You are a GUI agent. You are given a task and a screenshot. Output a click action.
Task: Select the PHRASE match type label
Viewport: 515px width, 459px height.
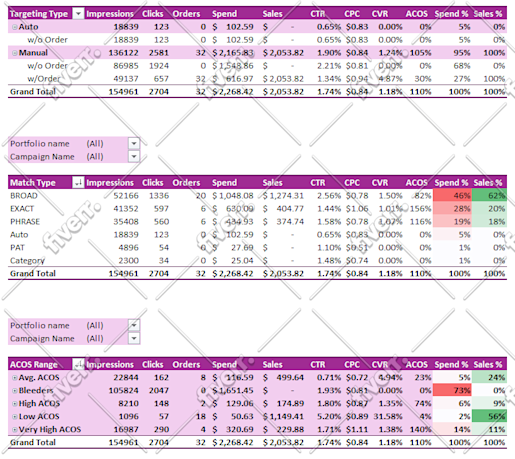tap(25, 222)
